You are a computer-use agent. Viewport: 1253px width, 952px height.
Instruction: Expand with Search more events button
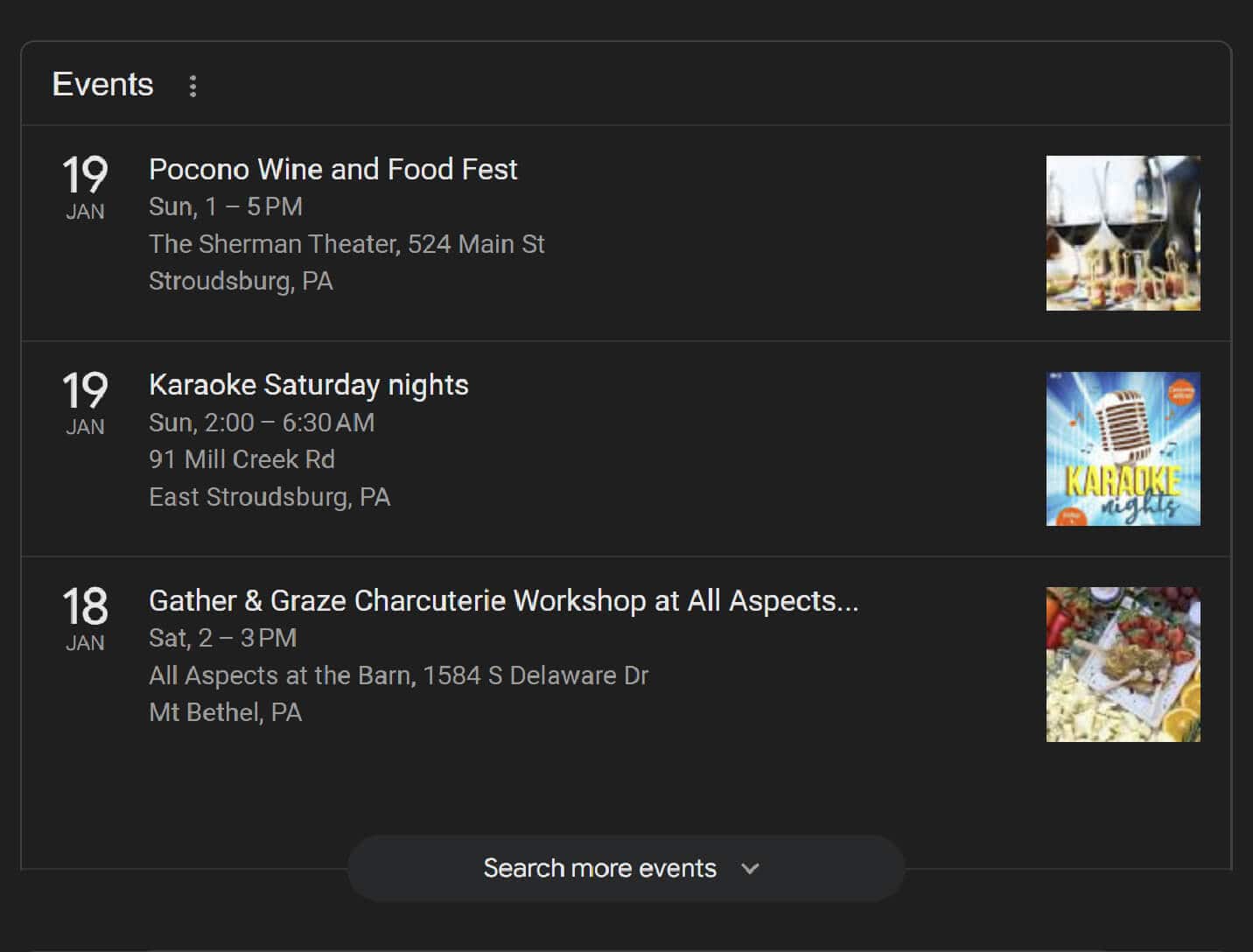626,868
